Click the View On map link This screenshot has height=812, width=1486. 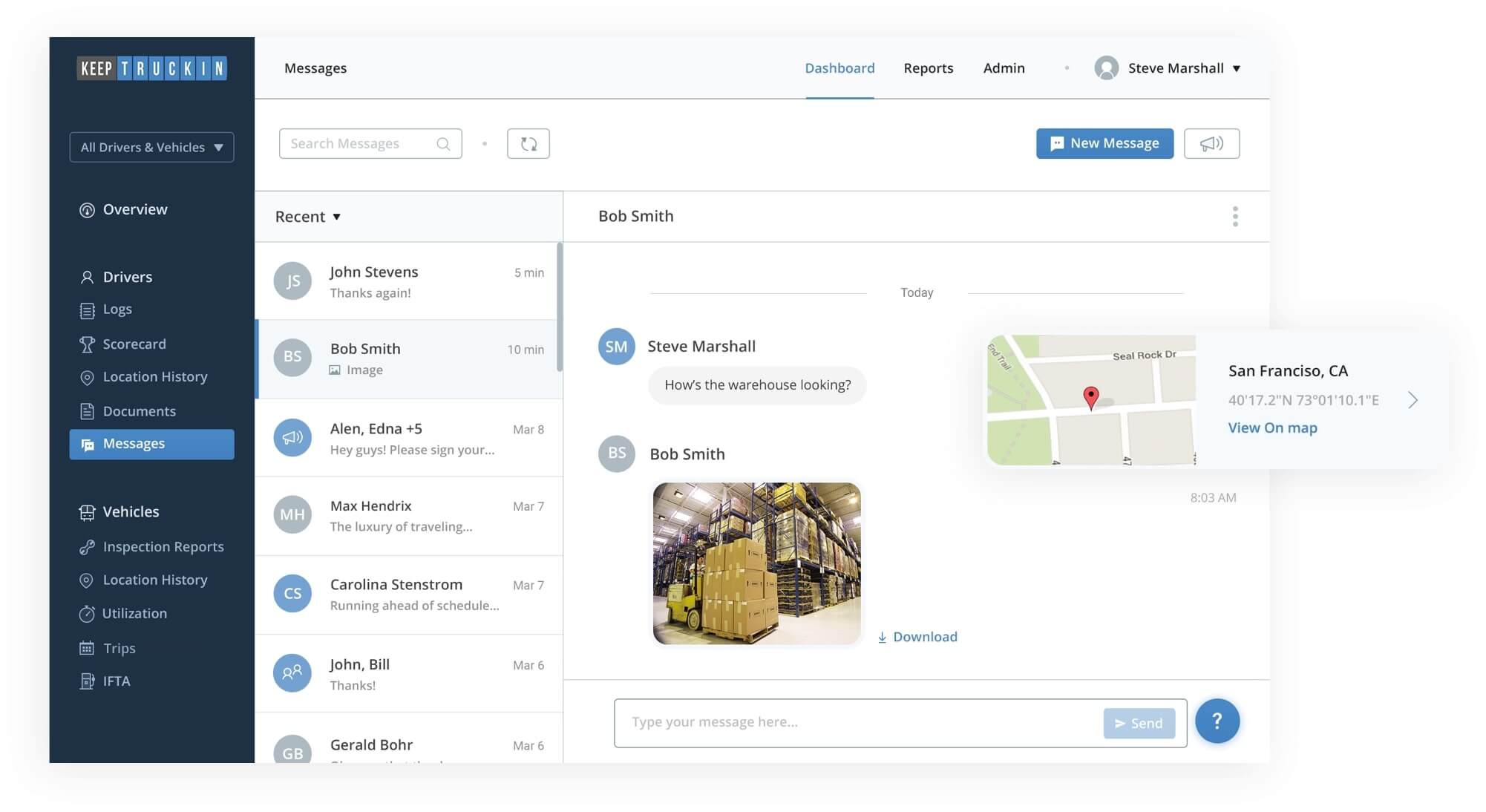click(1272, 428)
